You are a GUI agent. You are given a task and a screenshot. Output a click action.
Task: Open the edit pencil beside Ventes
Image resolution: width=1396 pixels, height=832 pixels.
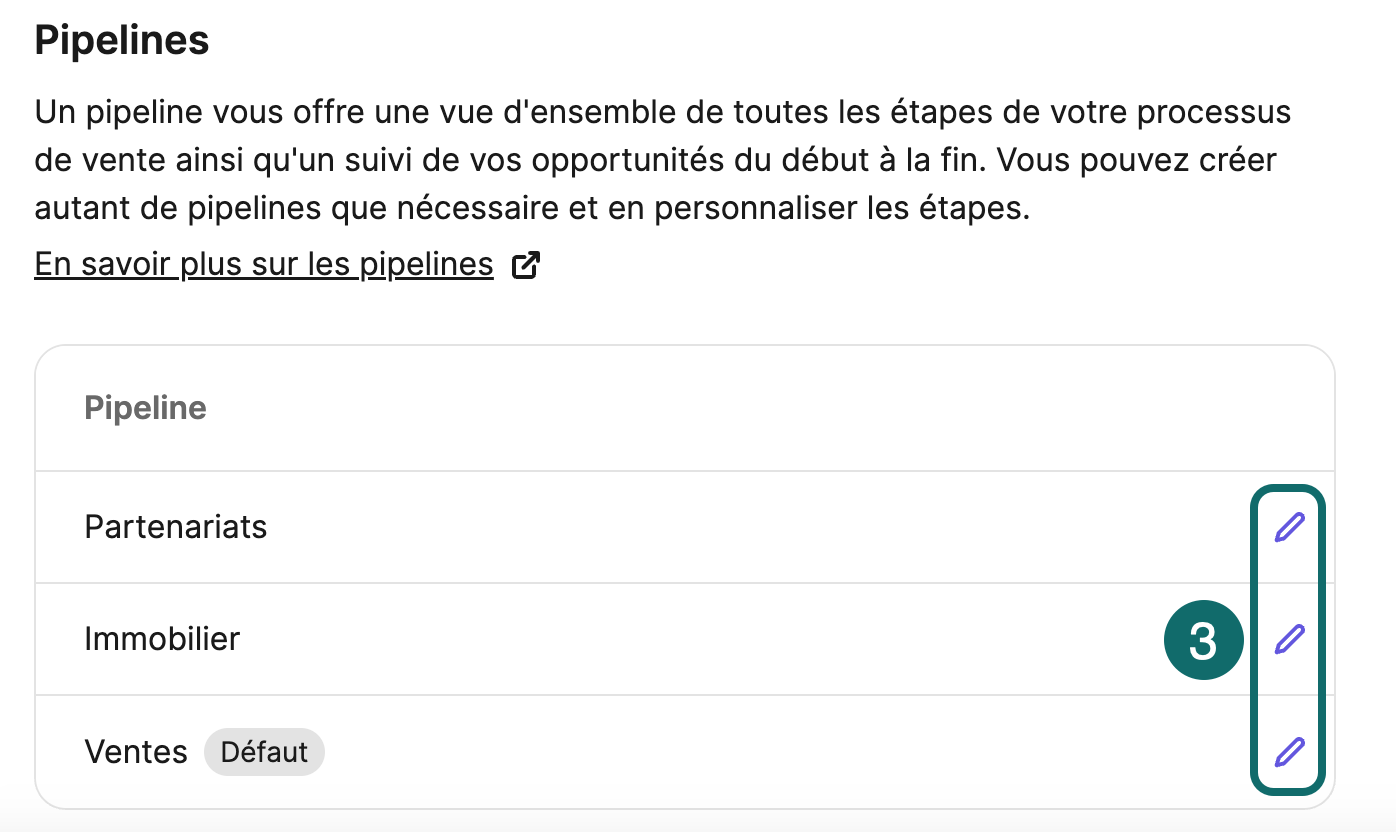click(1289, 751)
